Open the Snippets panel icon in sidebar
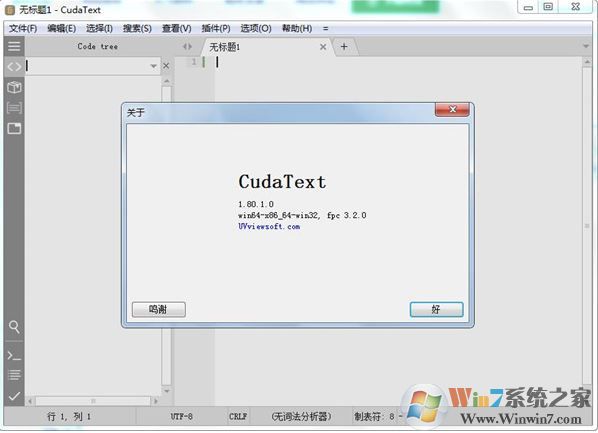This screenshot has height=433, width=598. 14,108
